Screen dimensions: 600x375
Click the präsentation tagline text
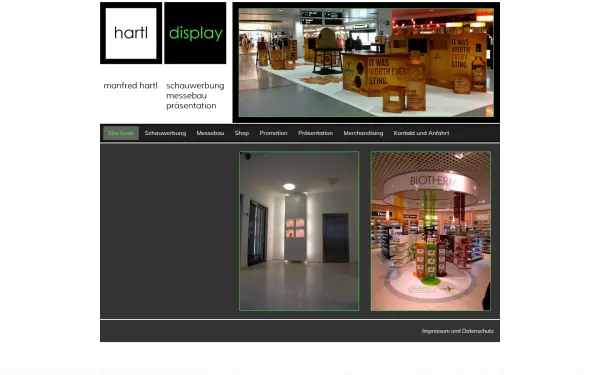tap(191, 106)
